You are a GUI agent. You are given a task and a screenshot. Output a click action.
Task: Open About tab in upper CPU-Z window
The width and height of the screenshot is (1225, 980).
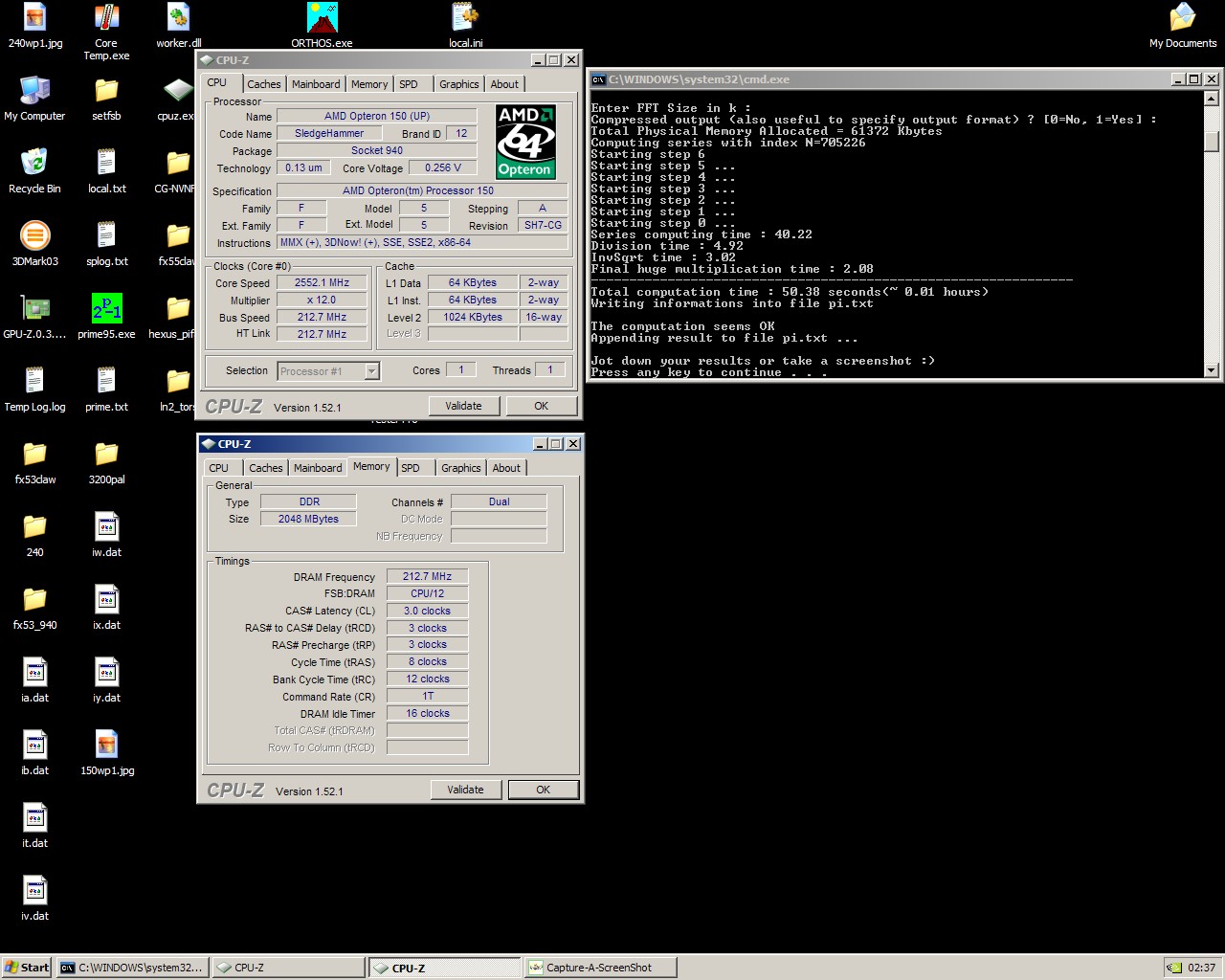pyautogui.click(x=504, y=84)
